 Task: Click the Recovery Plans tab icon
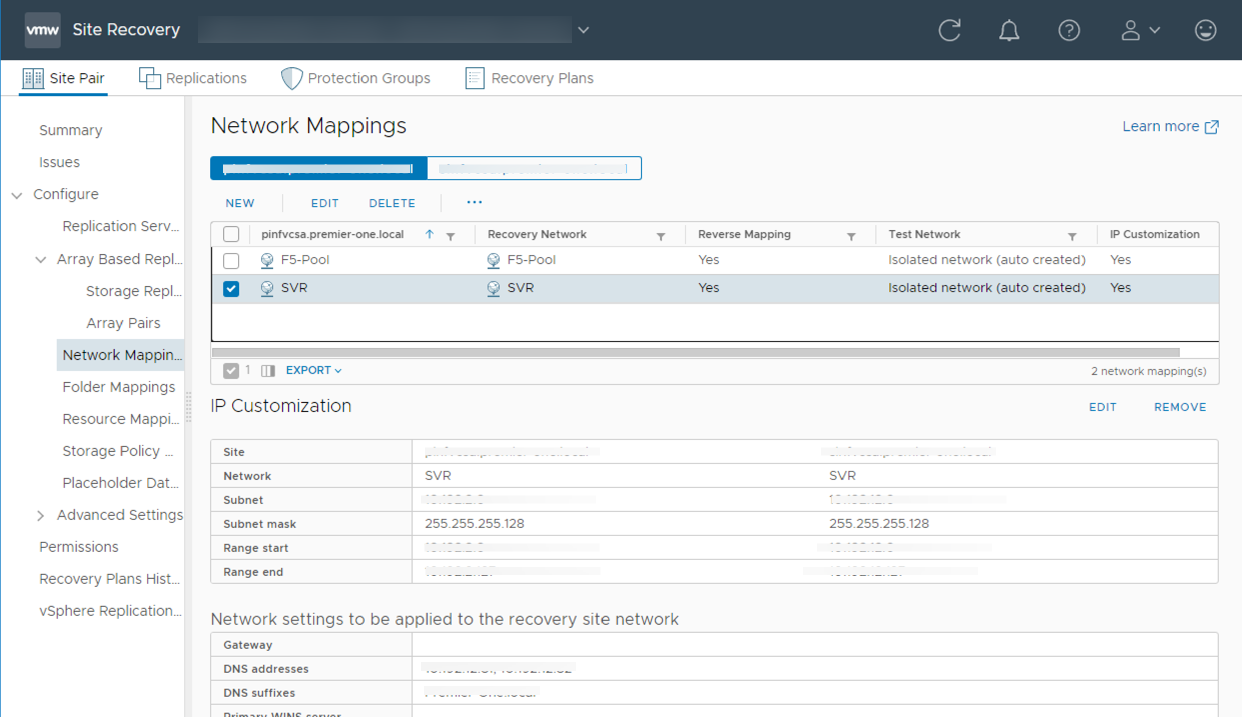(x=475, y=78)
